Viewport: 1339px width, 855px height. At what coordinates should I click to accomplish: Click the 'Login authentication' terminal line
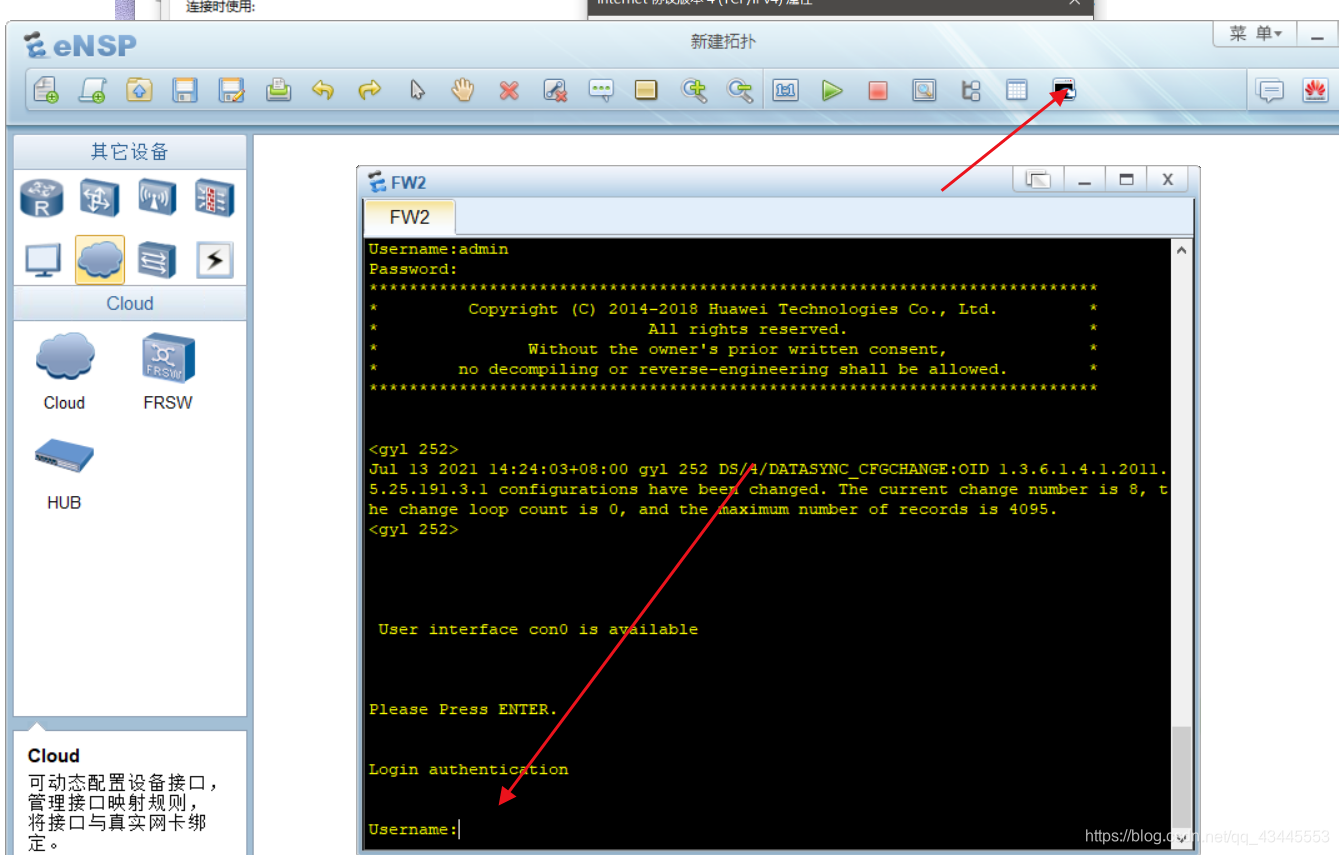coord(468,769)
